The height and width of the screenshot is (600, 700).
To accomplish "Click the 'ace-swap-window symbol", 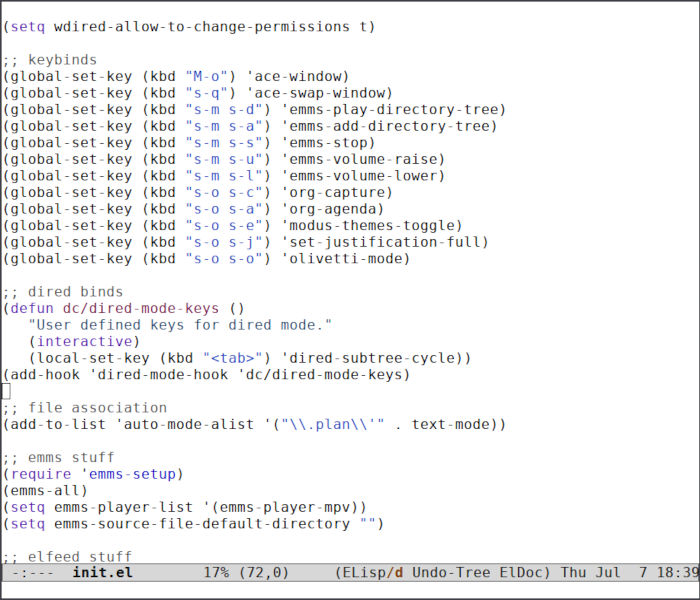I will point(319,93).
